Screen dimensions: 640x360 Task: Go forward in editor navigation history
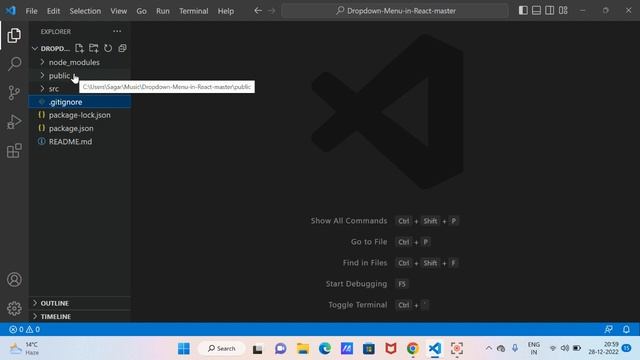coord(272,11)
